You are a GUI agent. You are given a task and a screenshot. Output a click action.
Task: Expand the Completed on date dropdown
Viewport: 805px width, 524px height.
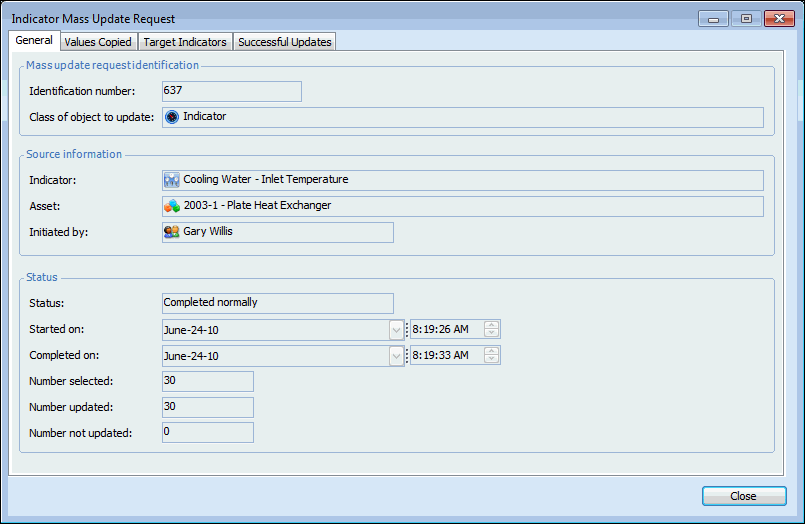tap(396, 356)
